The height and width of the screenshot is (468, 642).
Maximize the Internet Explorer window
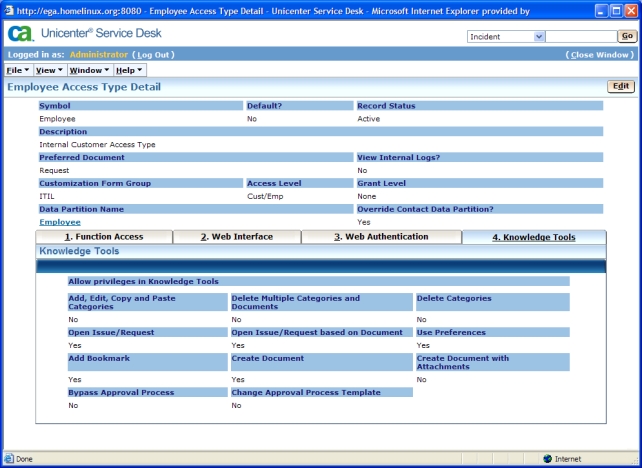[617, 11]
